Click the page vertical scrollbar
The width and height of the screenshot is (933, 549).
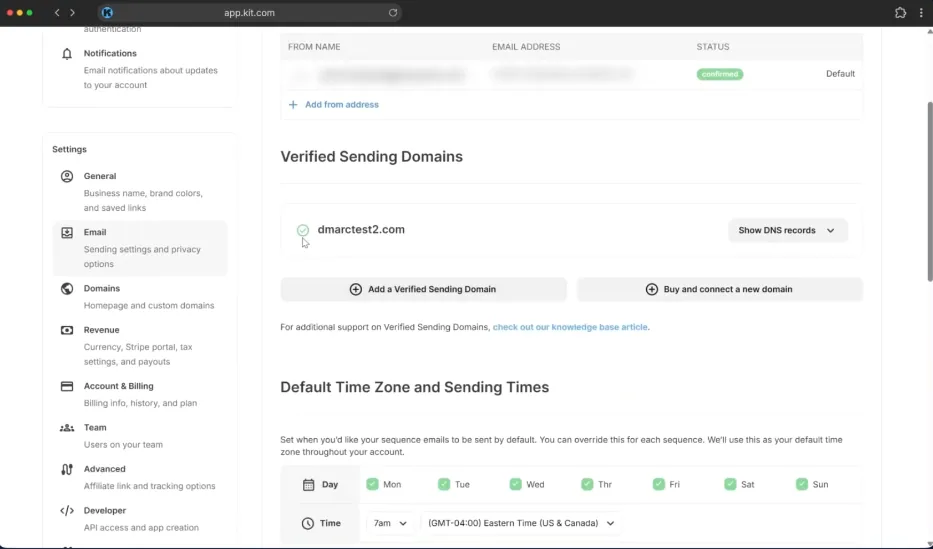tap(929, 192)
